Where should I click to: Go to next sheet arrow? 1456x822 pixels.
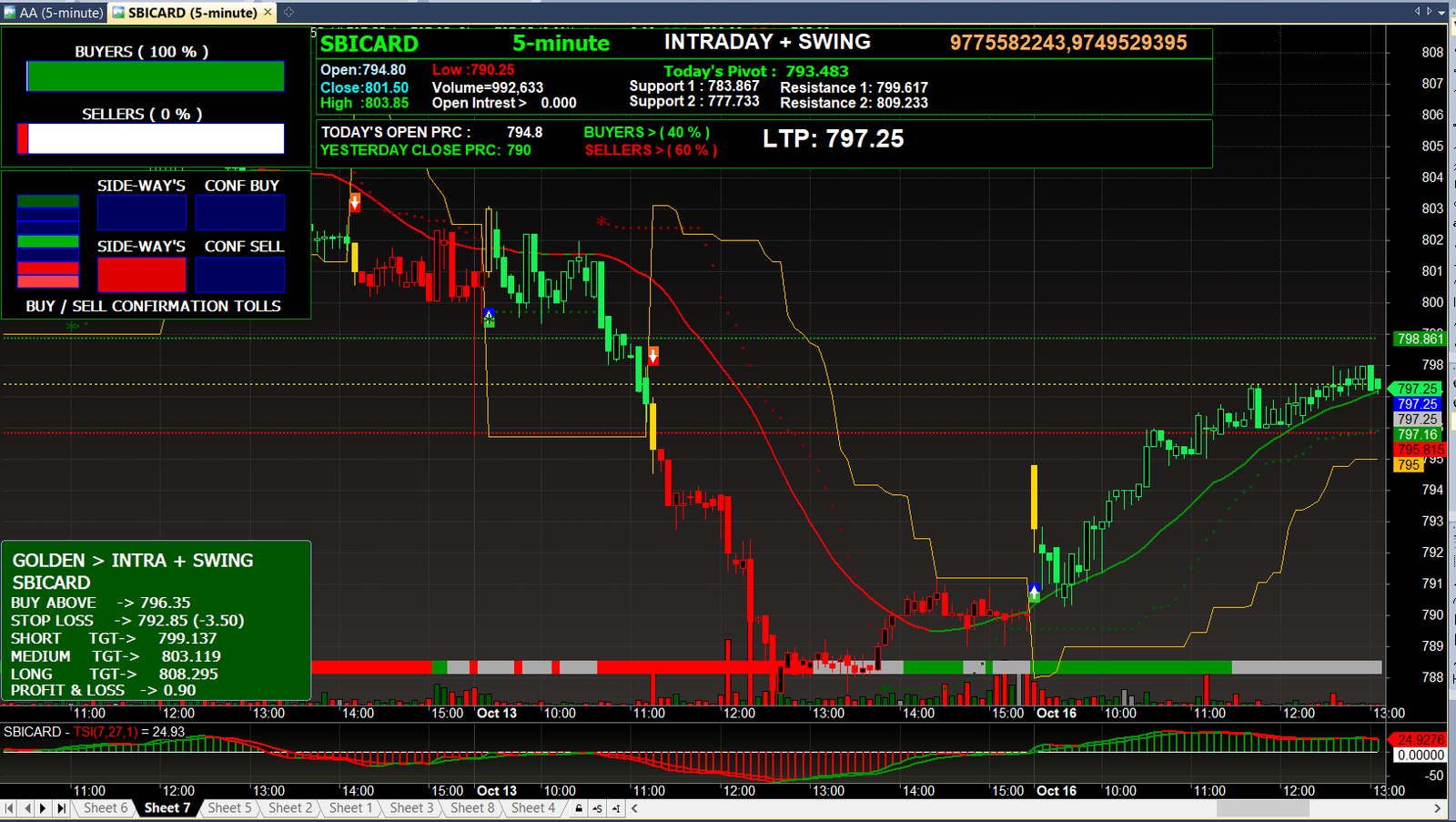(44, 808)
